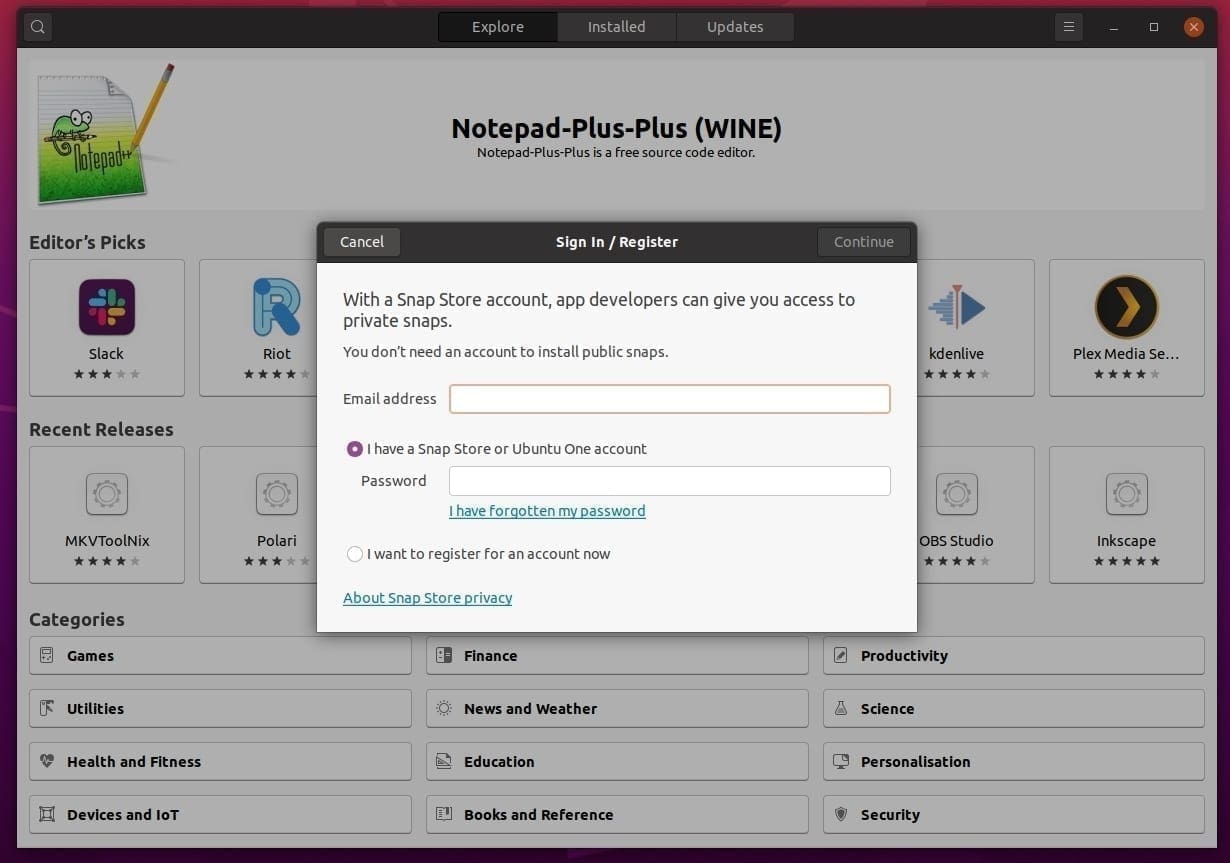Click the Books and Reference icon
Image resolution: width=1230 pixels, height=863 pixels.
click(444, 815)
